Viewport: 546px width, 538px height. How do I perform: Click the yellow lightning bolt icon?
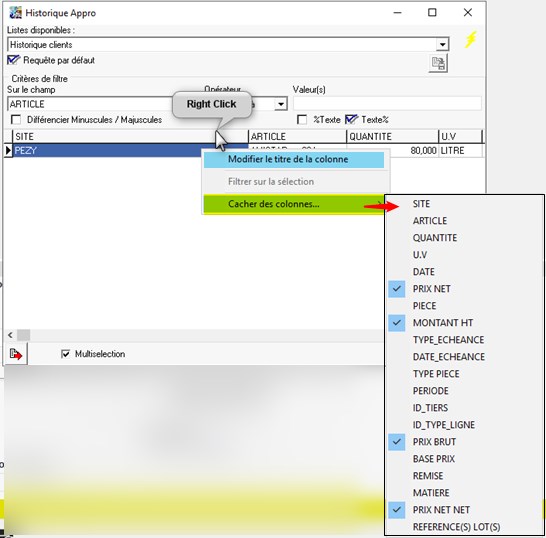click(470, 39)
